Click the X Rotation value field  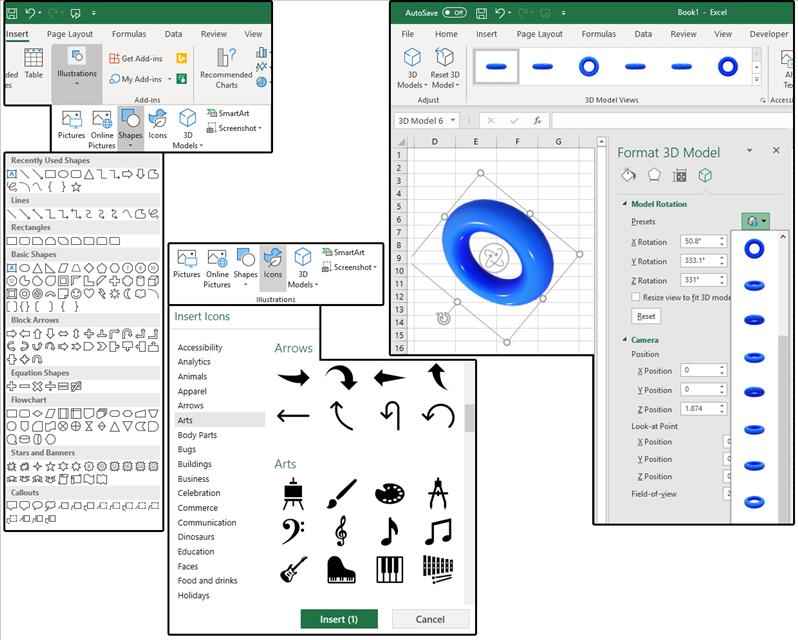pyautogui.click(x=703, y=242)
